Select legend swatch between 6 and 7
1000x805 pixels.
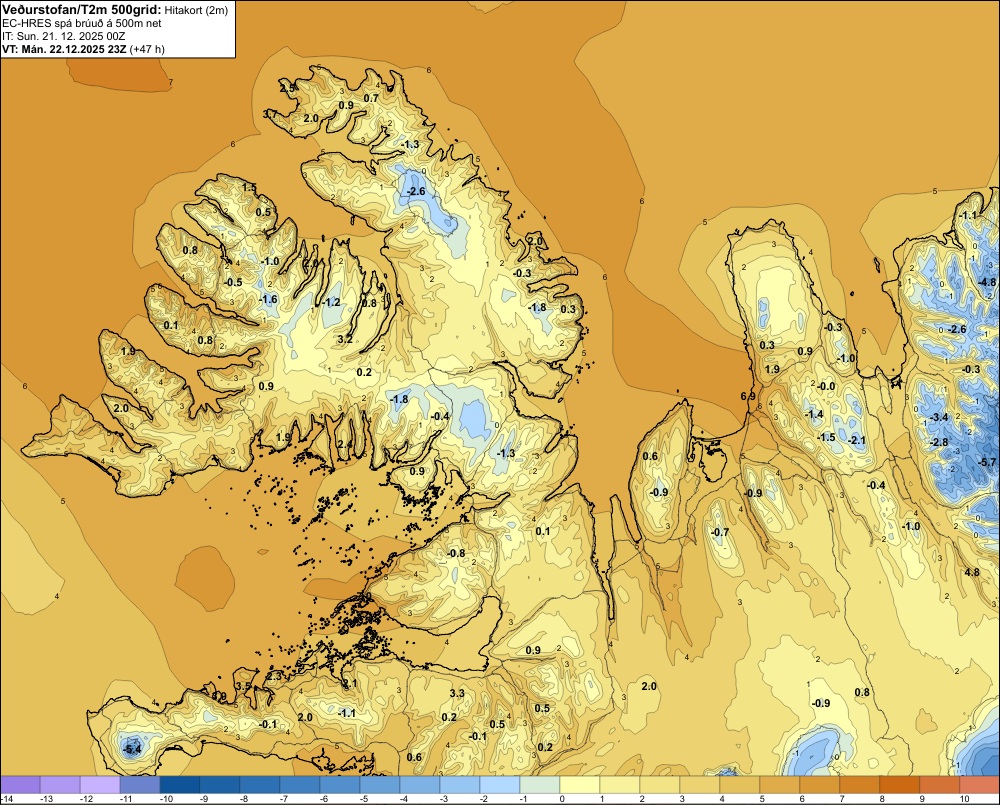pyautogui.click(x=820, y=785)
